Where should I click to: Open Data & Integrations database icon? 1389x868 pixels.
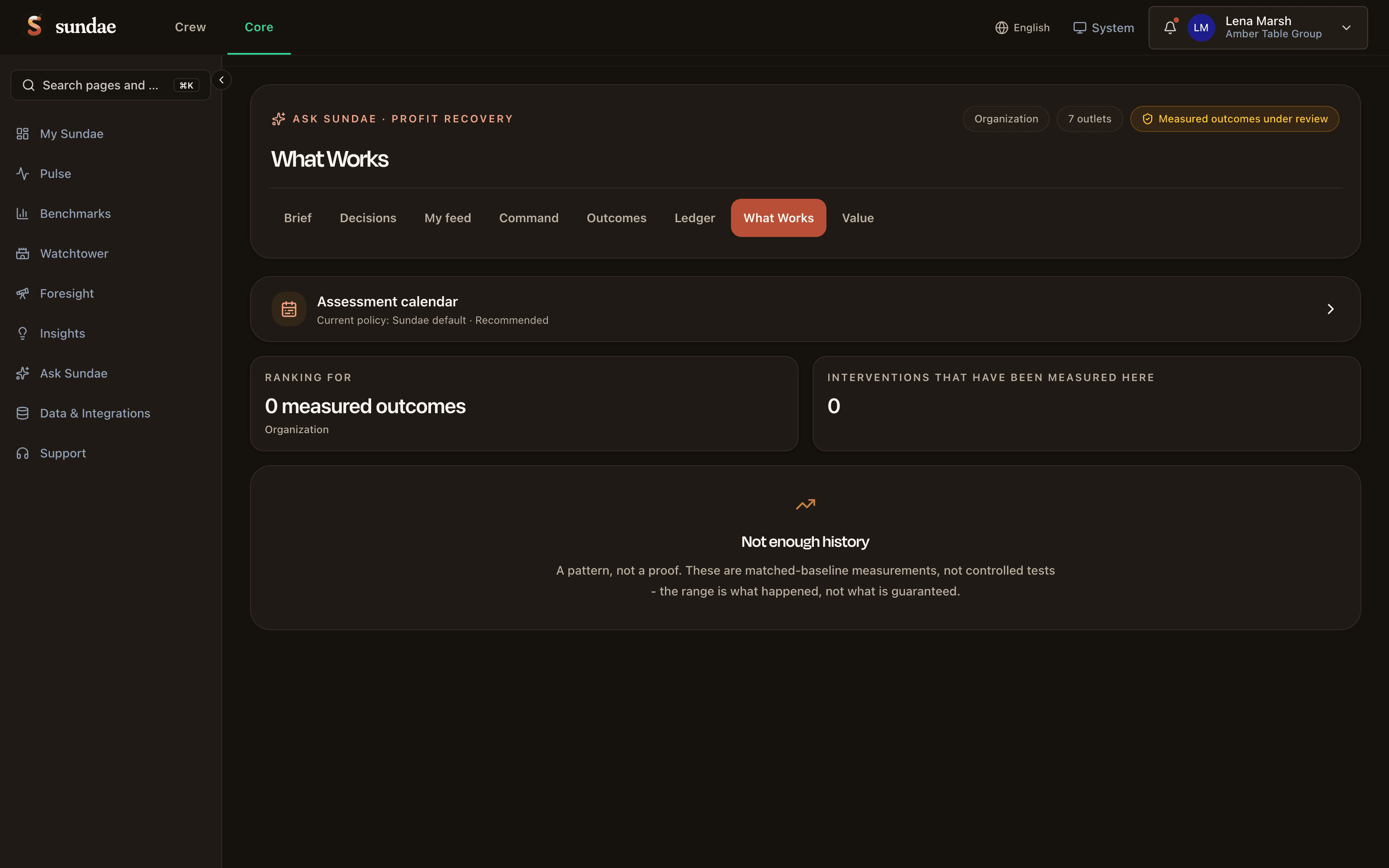click(x=23, y=413)
